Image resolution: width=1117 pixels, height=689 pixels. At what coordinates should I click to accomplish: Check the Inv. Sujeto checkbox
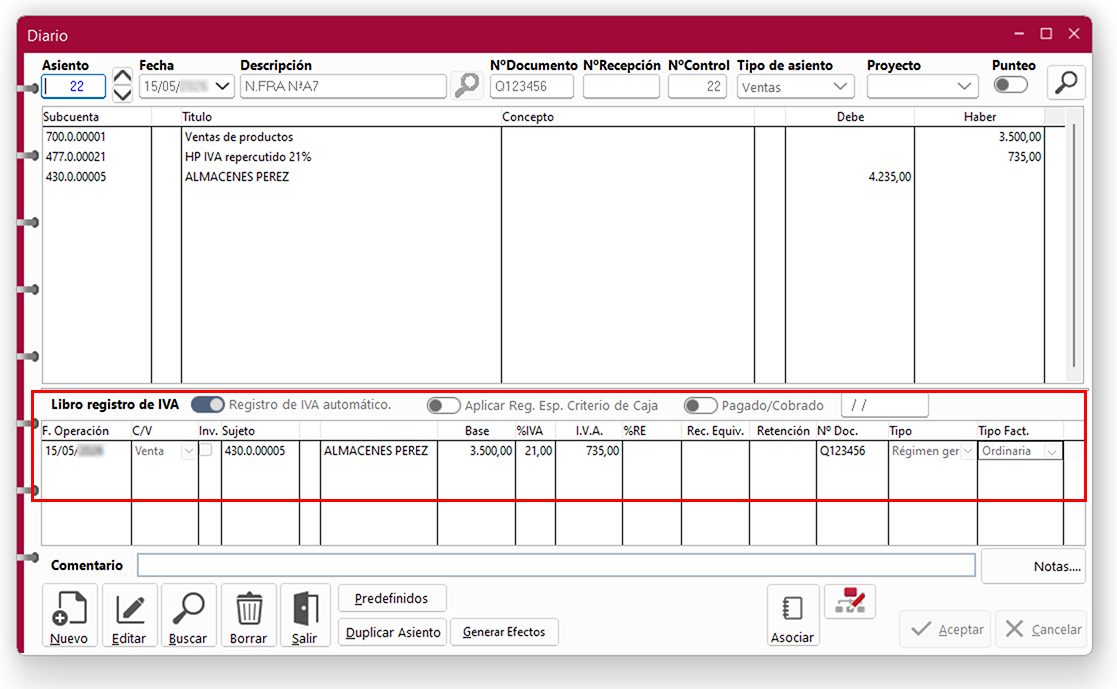(206, 451)
